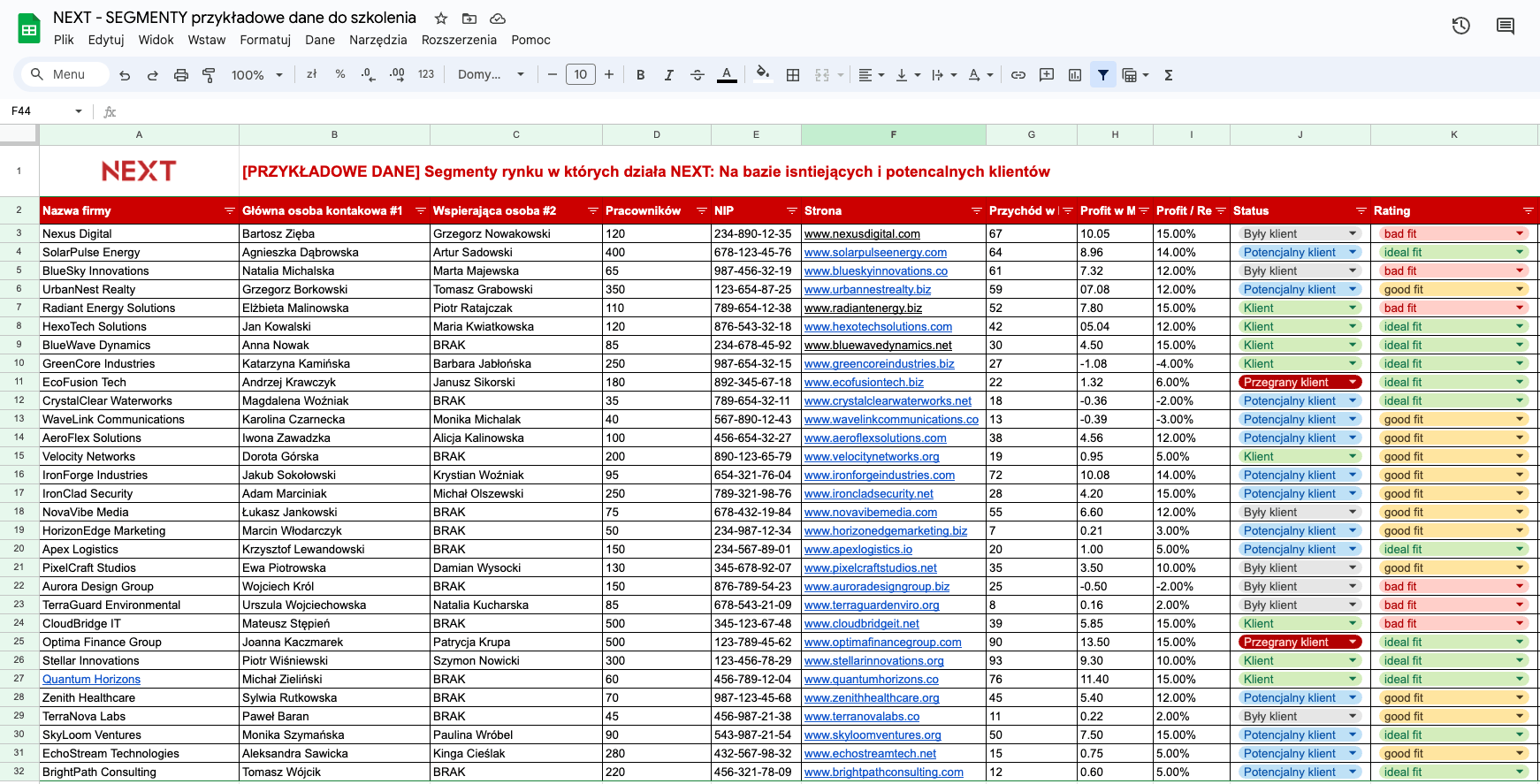Open the fill color picker
The width and height of the screenshot is (1540, 784).
[x=763, y=74]
